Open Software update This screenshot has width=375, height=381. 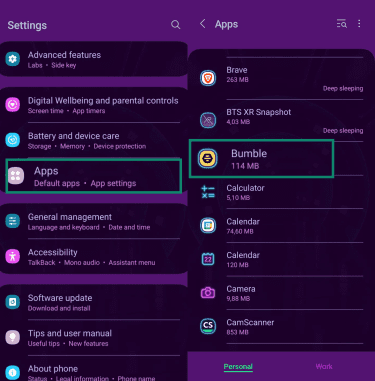[x=94, y=302]
